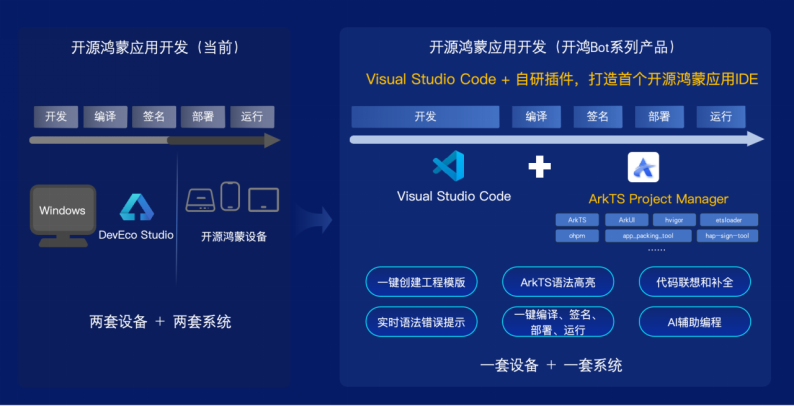Image resolution: width=794 pixels, height=406 pixels.
Task: Click the yellow Visual Studio Code + 自研插件 headline
Action: tap(562, 79)
